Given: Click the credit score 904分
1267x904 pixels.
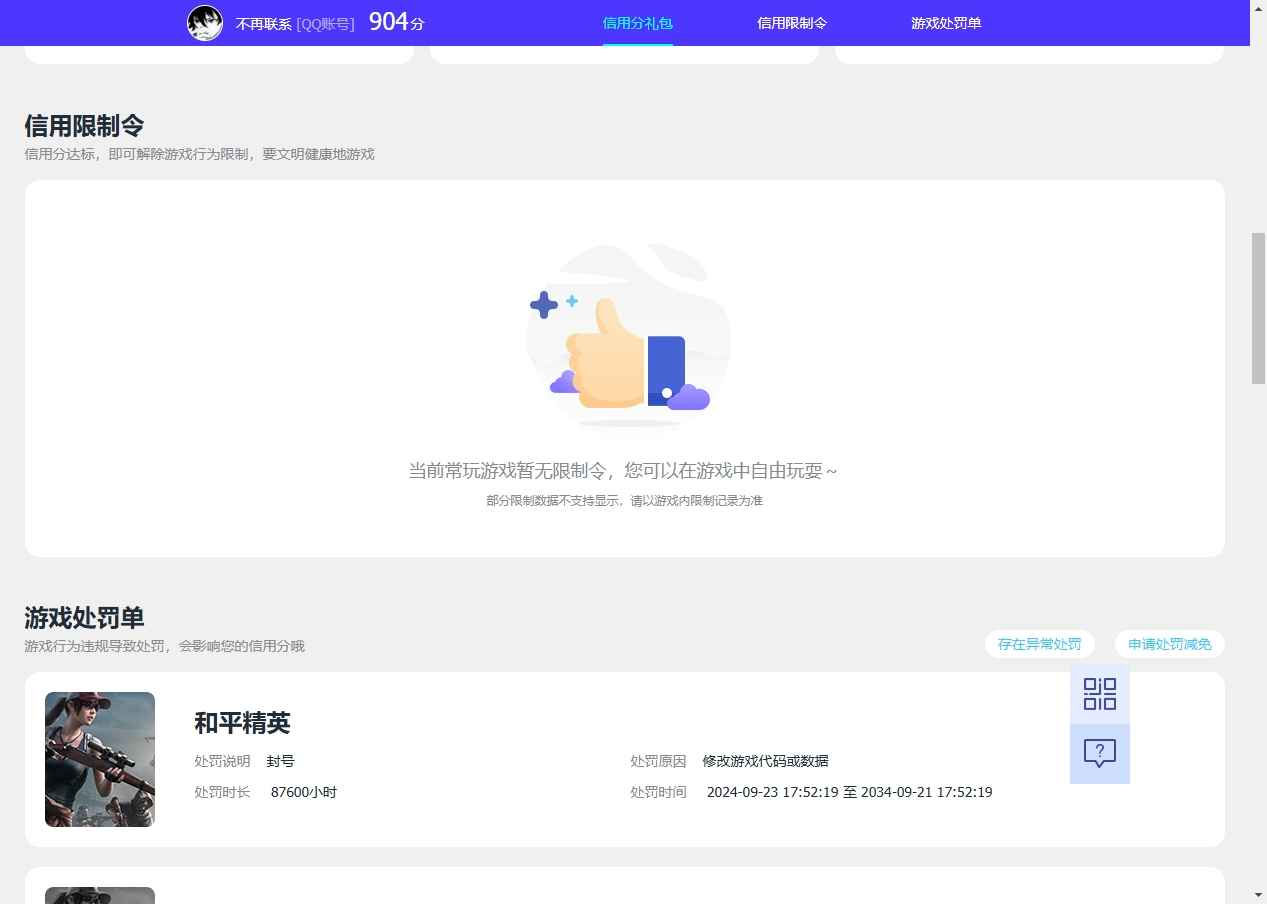Looking at the screenshot, I should point(397,22).
